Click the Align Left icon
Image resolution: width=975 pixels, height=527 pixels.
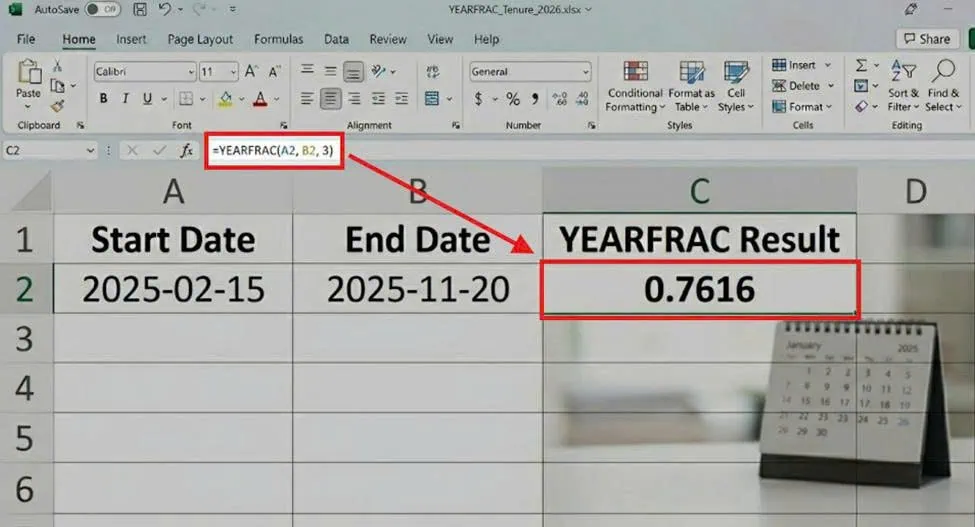pos(307,98)
